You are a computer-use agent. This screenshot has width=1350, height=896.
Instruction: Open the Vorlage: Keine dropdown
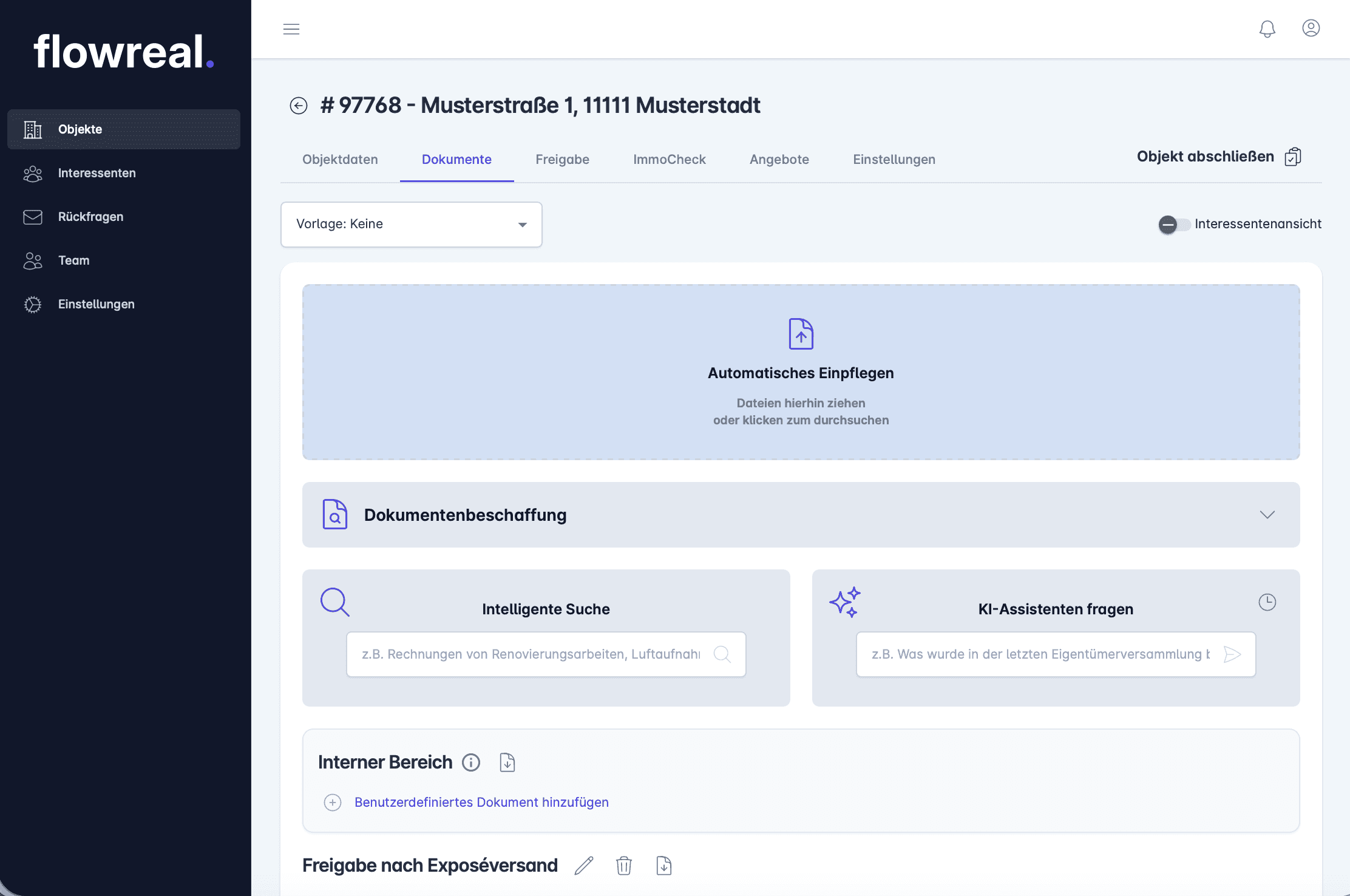click(411, 225)
